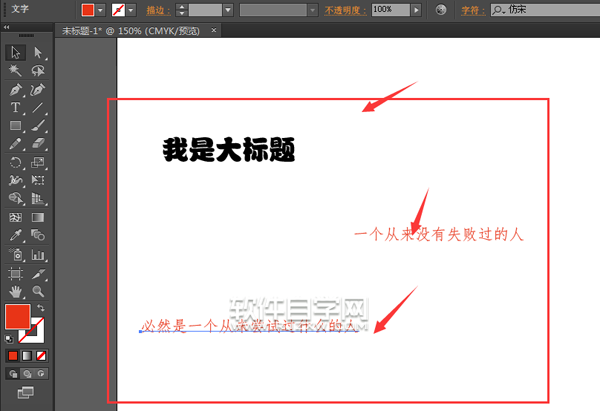Select the Paintbrush tool
This screenshot has width=600, height=411.
point(38,126)
